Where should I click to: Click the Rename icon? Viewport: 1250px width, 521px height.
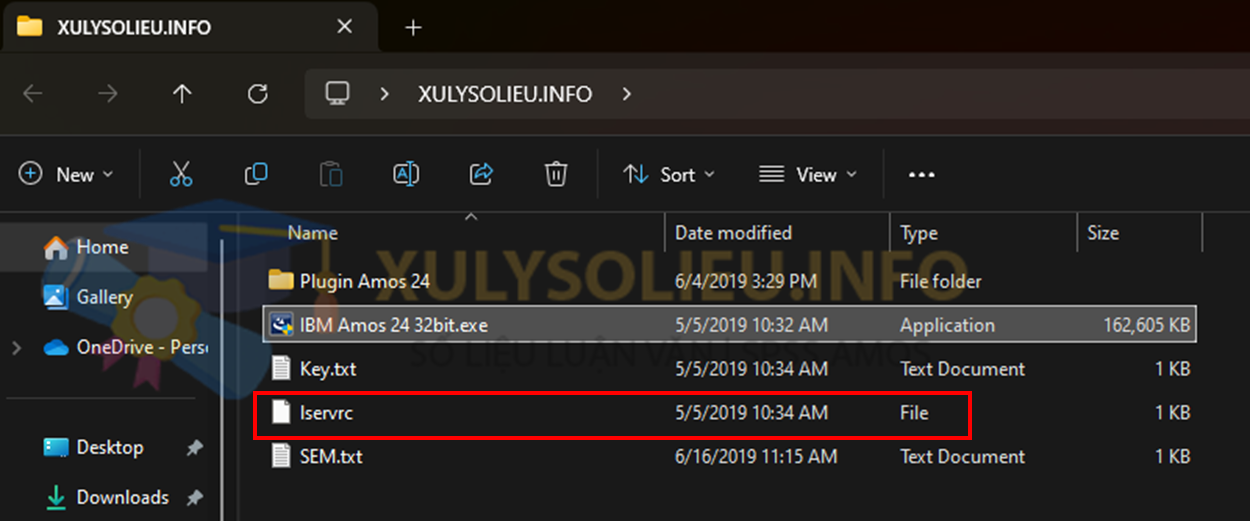[406, 174]
